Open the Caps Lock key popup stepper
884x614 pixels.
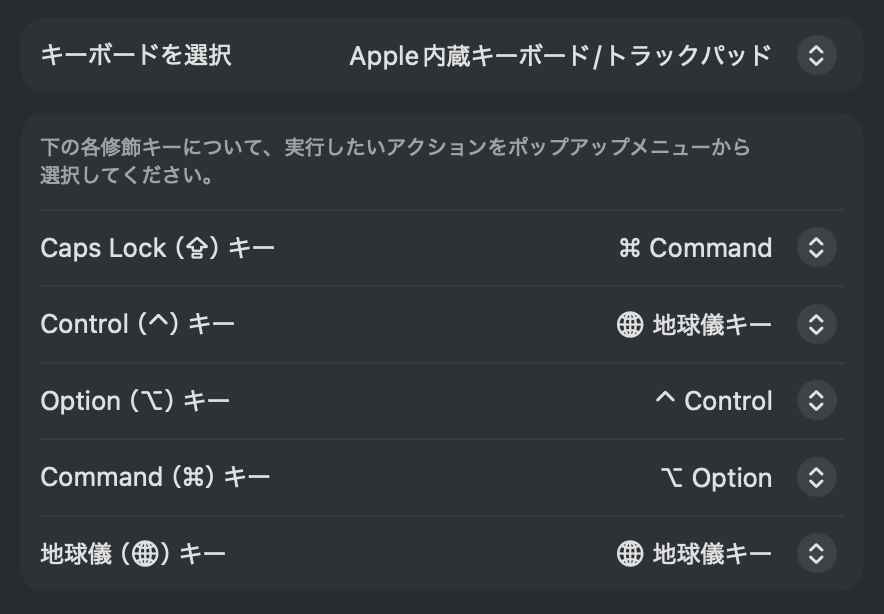pos(816,248)
